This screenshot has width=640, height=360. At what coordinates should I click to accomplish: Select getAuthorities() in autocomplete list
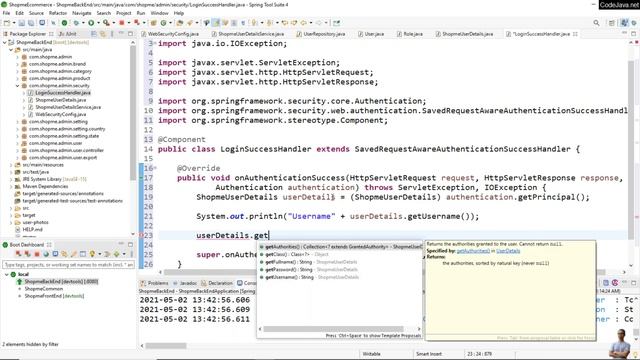341,247
